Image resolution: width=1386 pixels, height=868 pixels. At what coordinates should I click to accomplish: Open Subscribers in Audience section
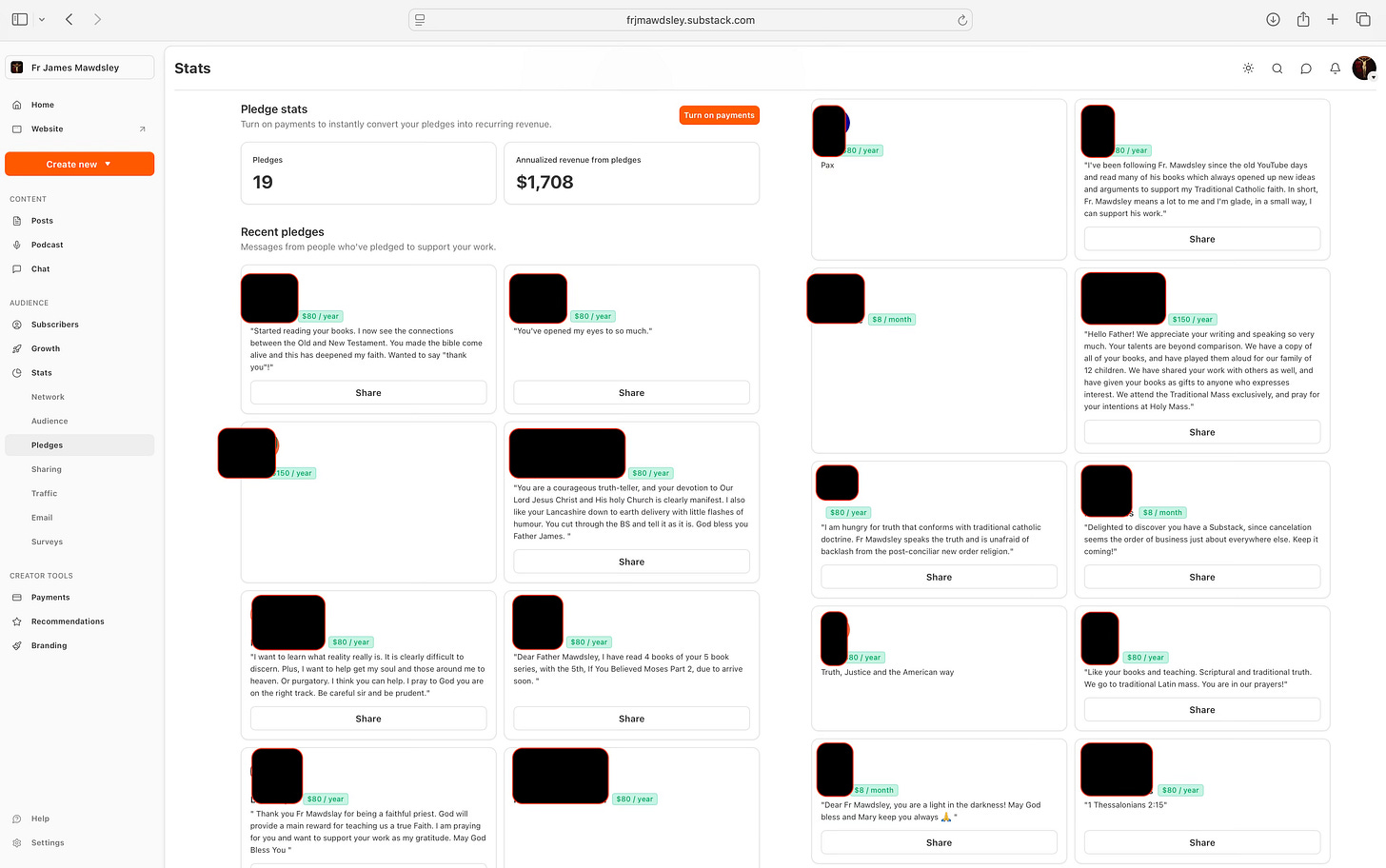pos(80,325)
